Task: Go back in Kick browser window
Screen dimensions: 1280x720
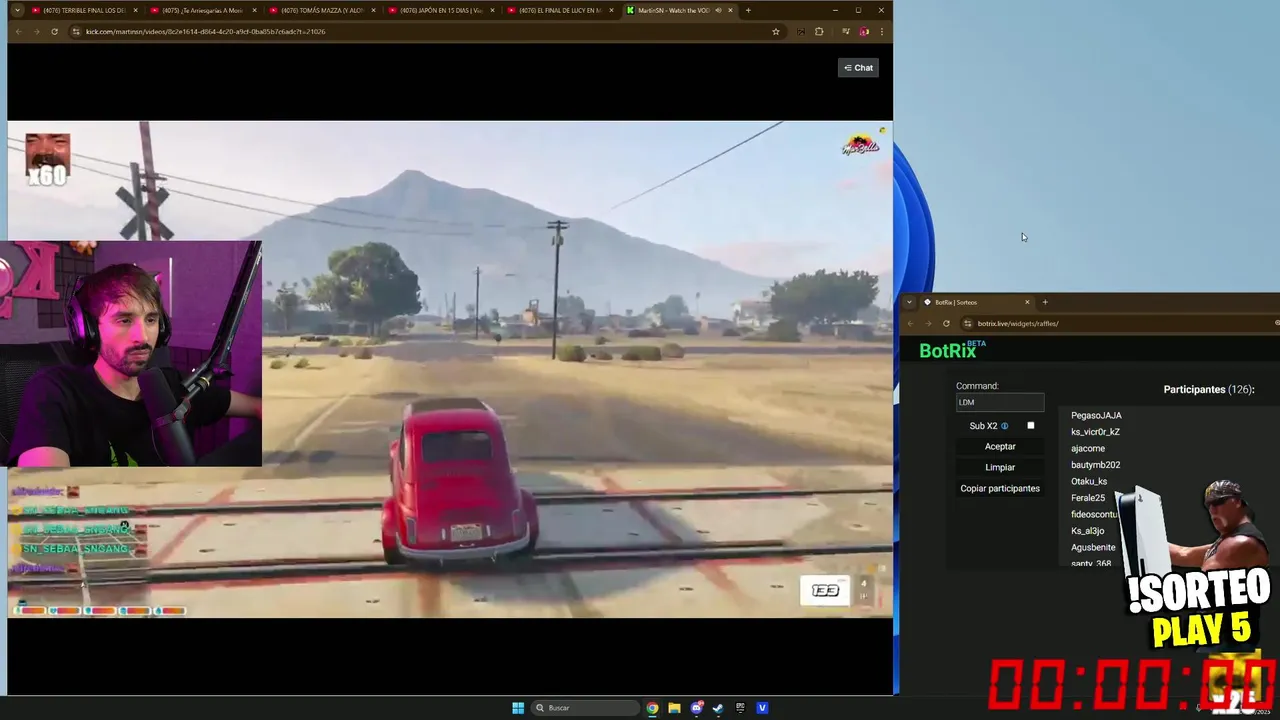Action: click(x=18, y=31)
